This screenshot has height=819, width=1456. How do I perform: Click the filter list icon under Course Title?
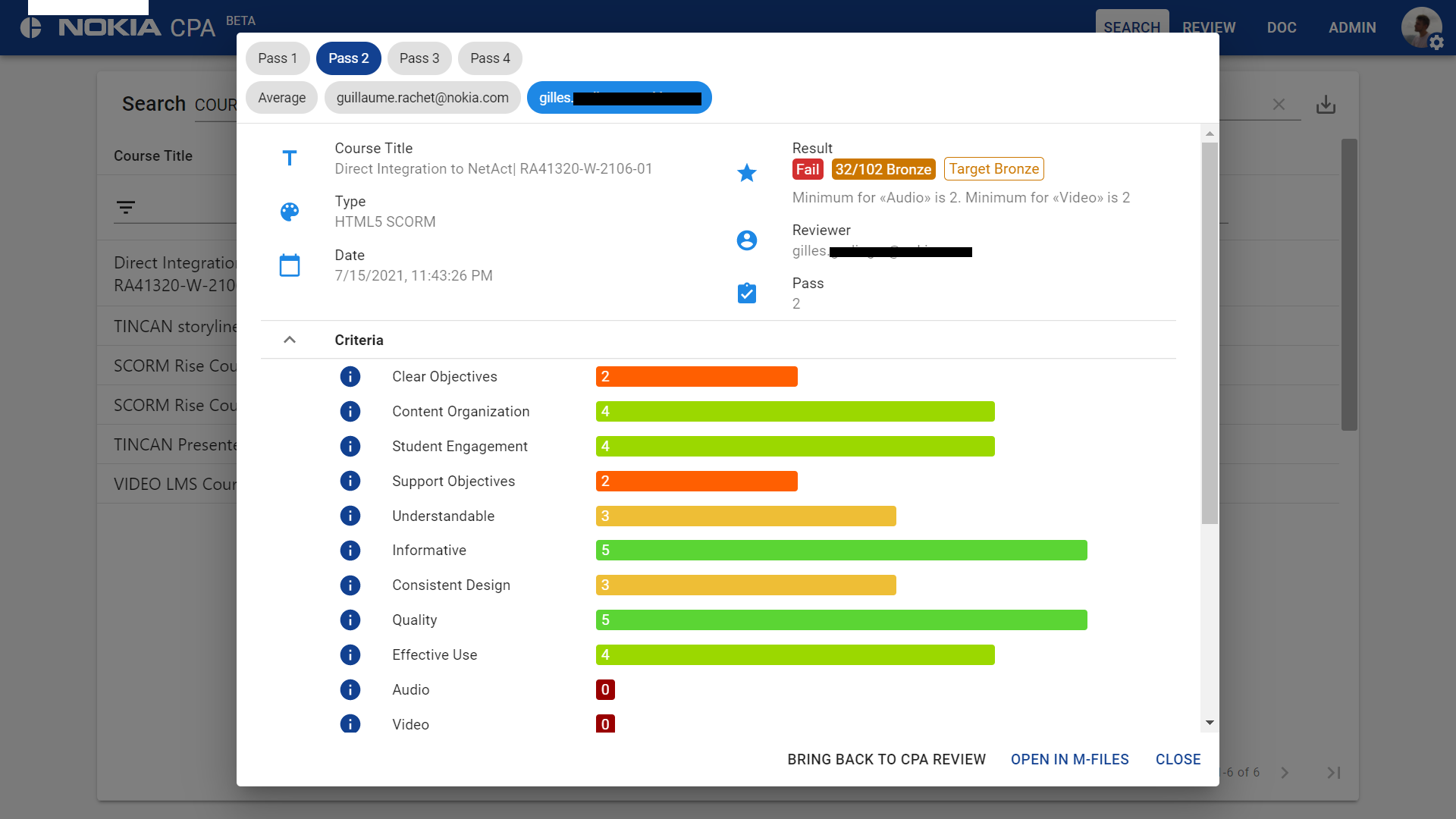click(x=126, y=207)
